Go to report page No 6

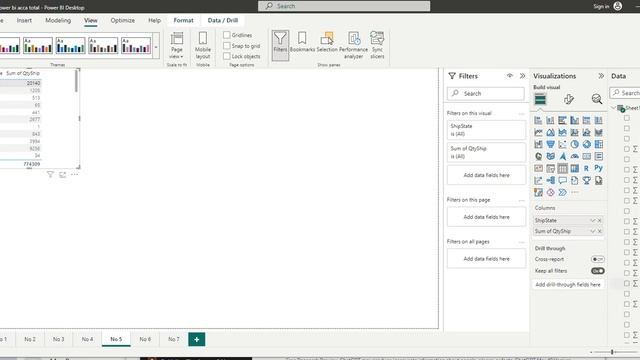tap(145, 339)
